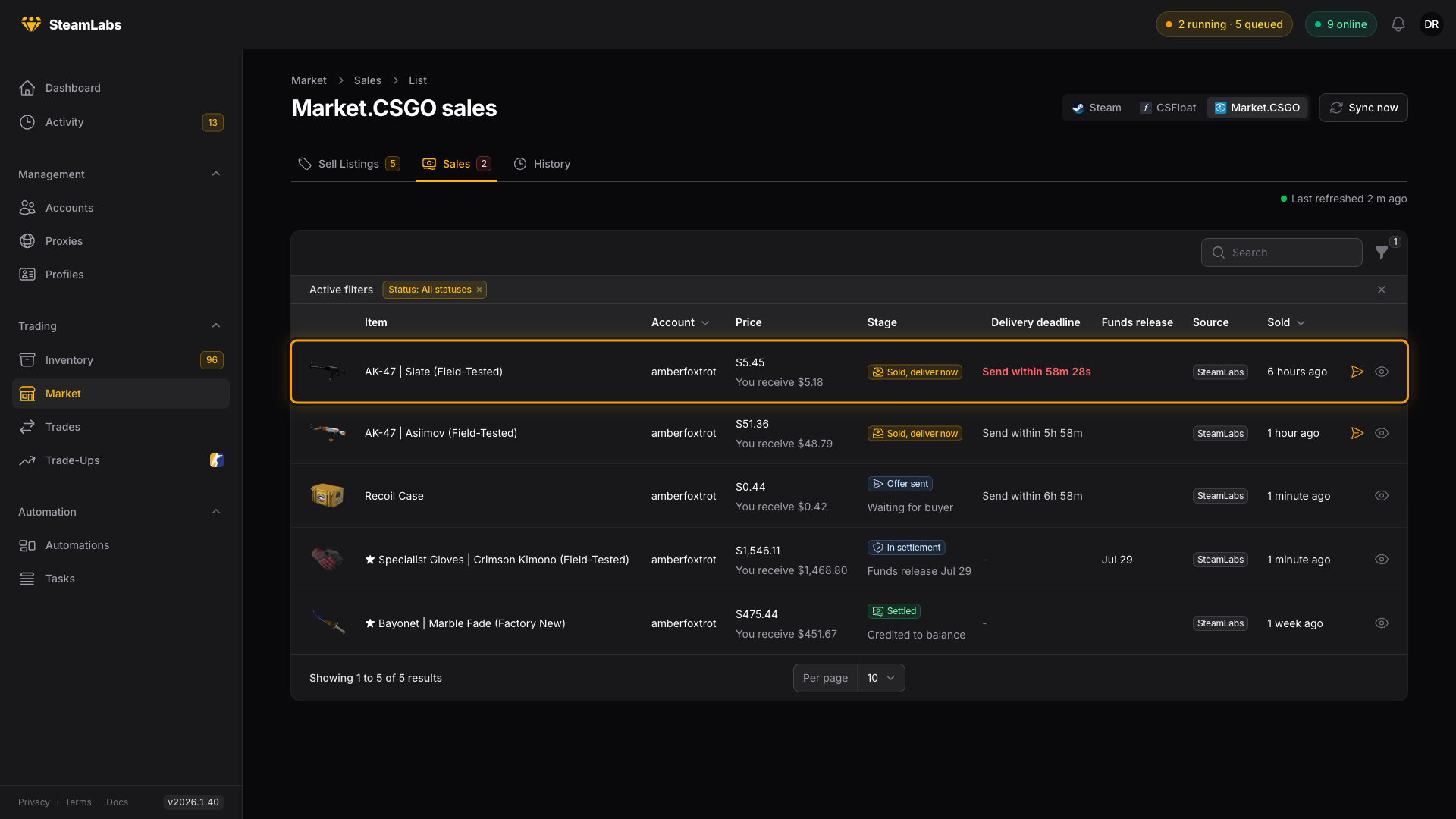Click the Activity 13 count badge
Viewport: 1456px width, 819px height.
point(212,122)
